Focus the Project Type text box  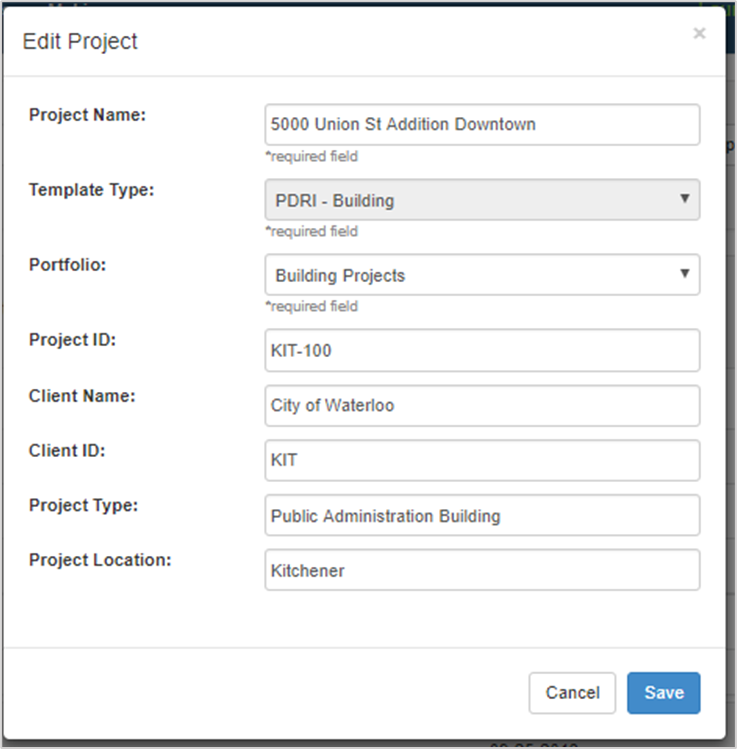(x=482, y=515)
